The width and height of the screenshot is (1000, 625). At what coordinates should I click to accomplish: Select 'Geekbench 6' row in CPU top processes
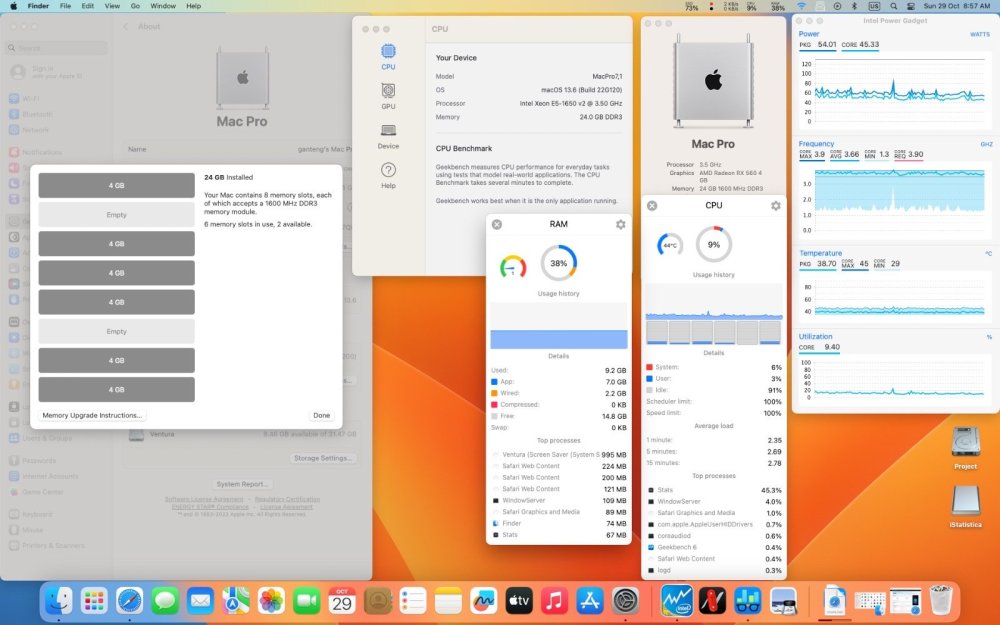point(714,547)
